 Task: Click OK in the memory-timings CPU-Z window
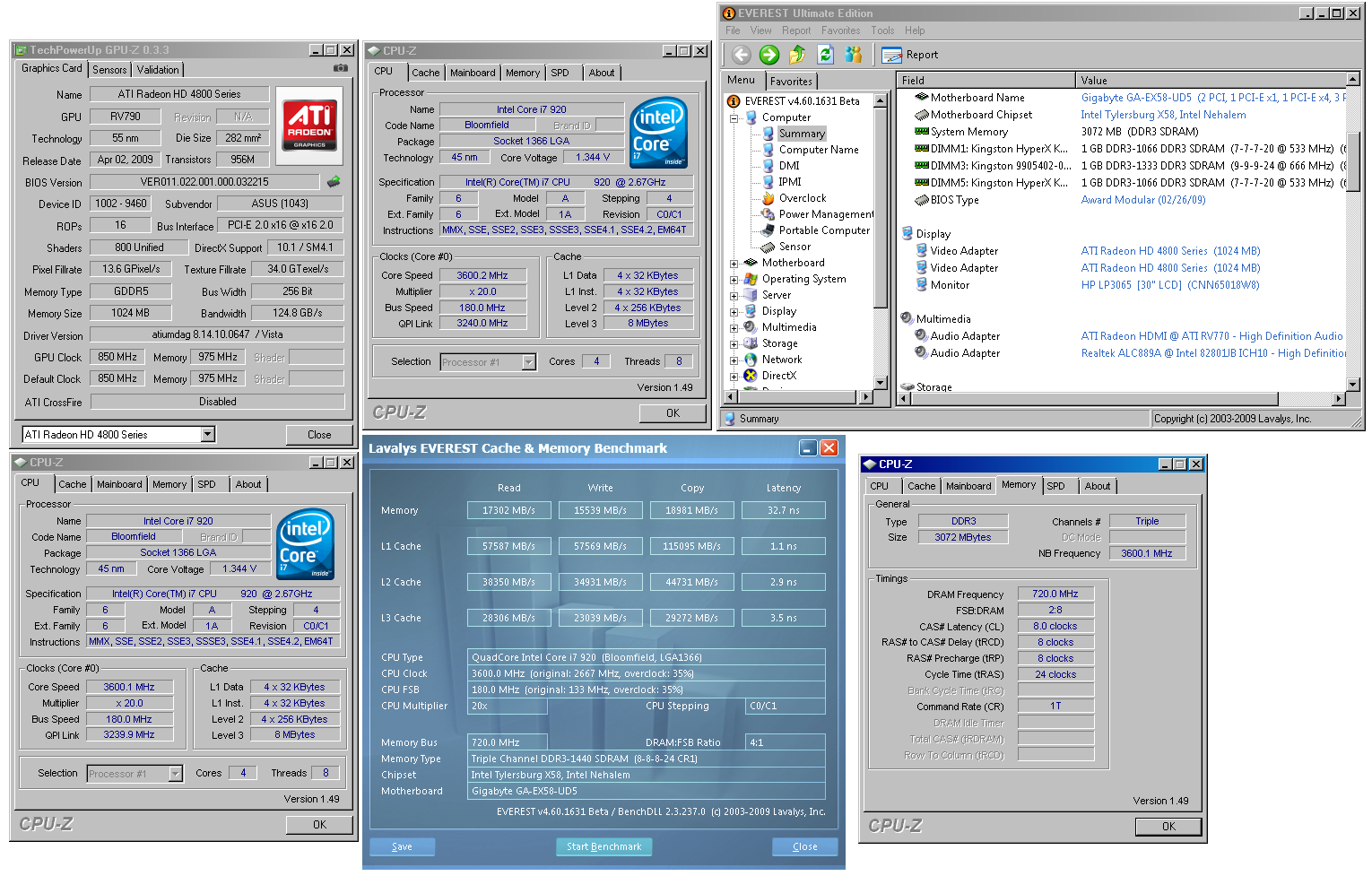(x=1168, y=827)
